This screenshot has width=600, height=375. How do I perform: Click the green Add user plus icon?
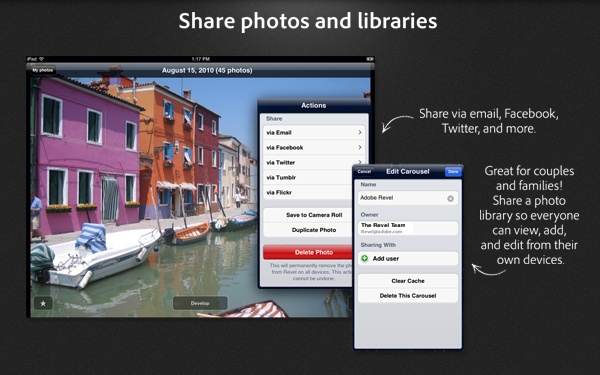pyautogui.click(x=365, y=258)
